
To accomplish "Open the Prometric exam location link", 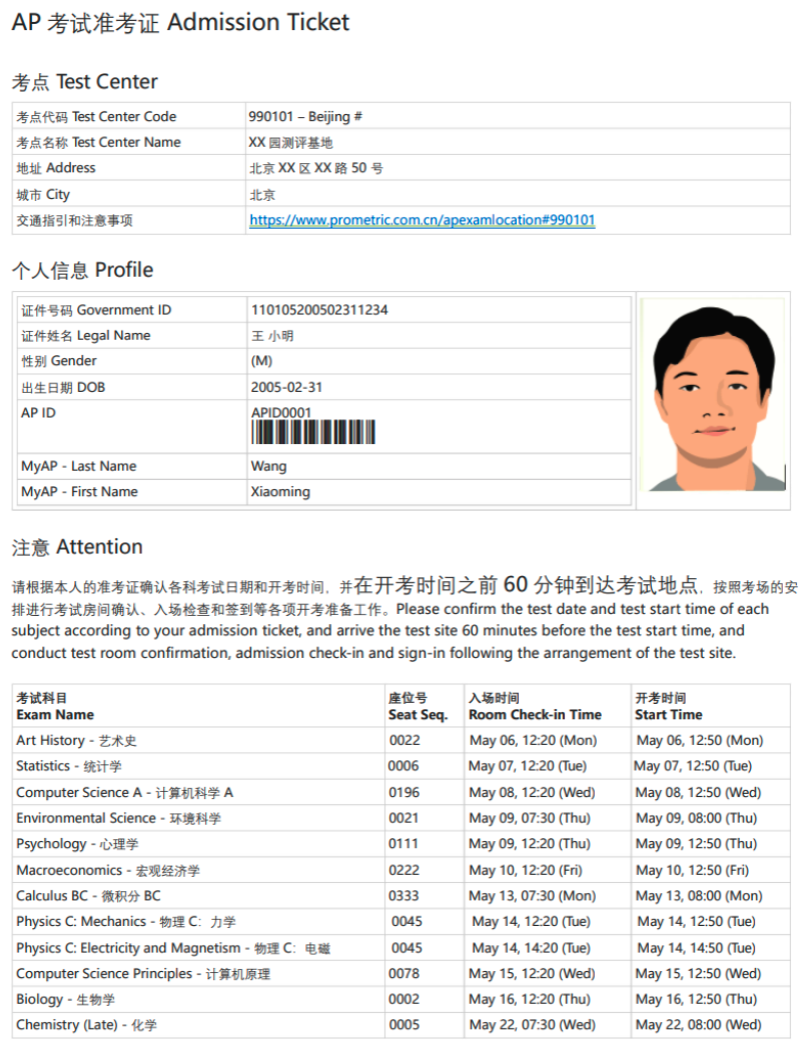I will tap(422, 220).
